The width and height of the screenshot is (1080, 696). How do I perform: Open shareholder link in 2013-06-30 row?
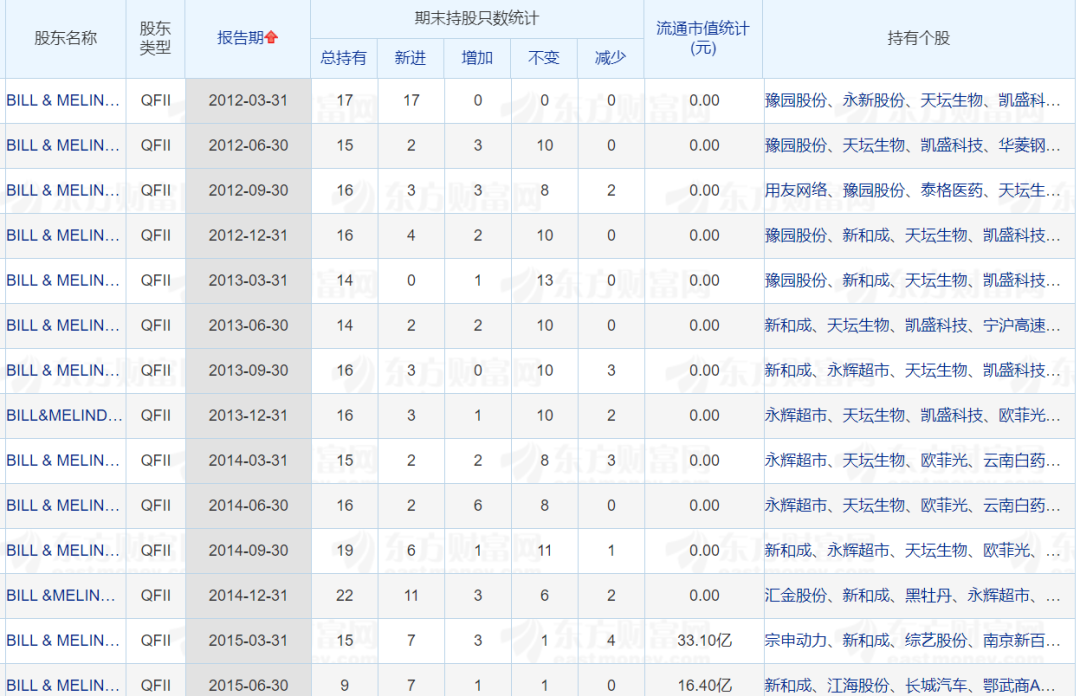coord(63,326)
